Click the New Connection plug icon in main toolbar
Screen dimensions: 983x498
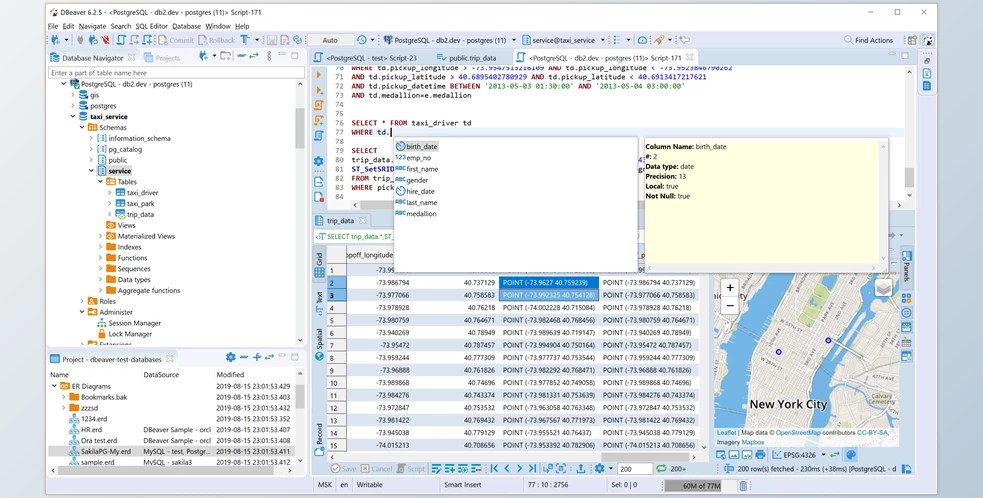[x=56, y=40]
